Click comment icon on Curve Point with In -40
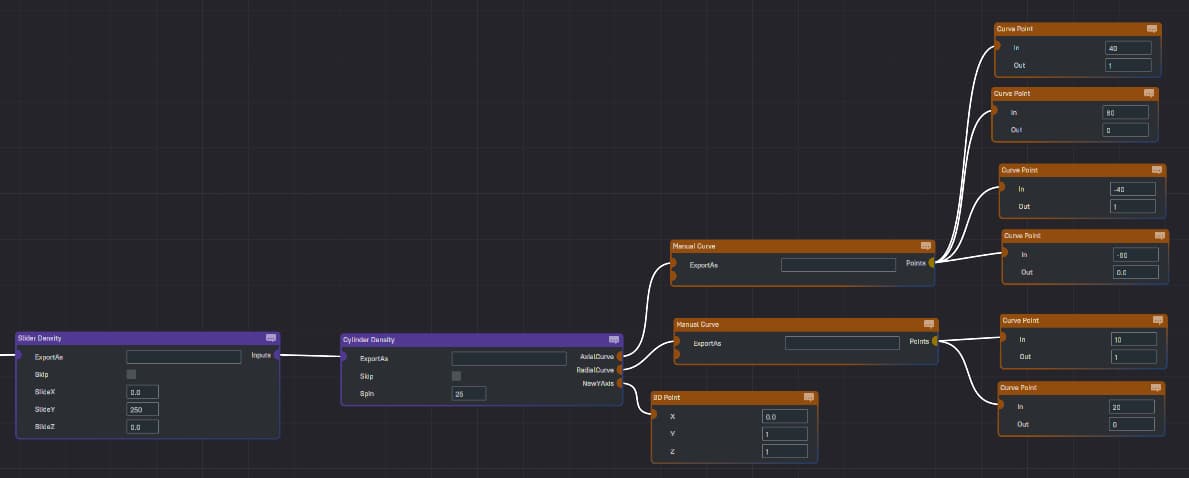 [x=1157, y=171]
